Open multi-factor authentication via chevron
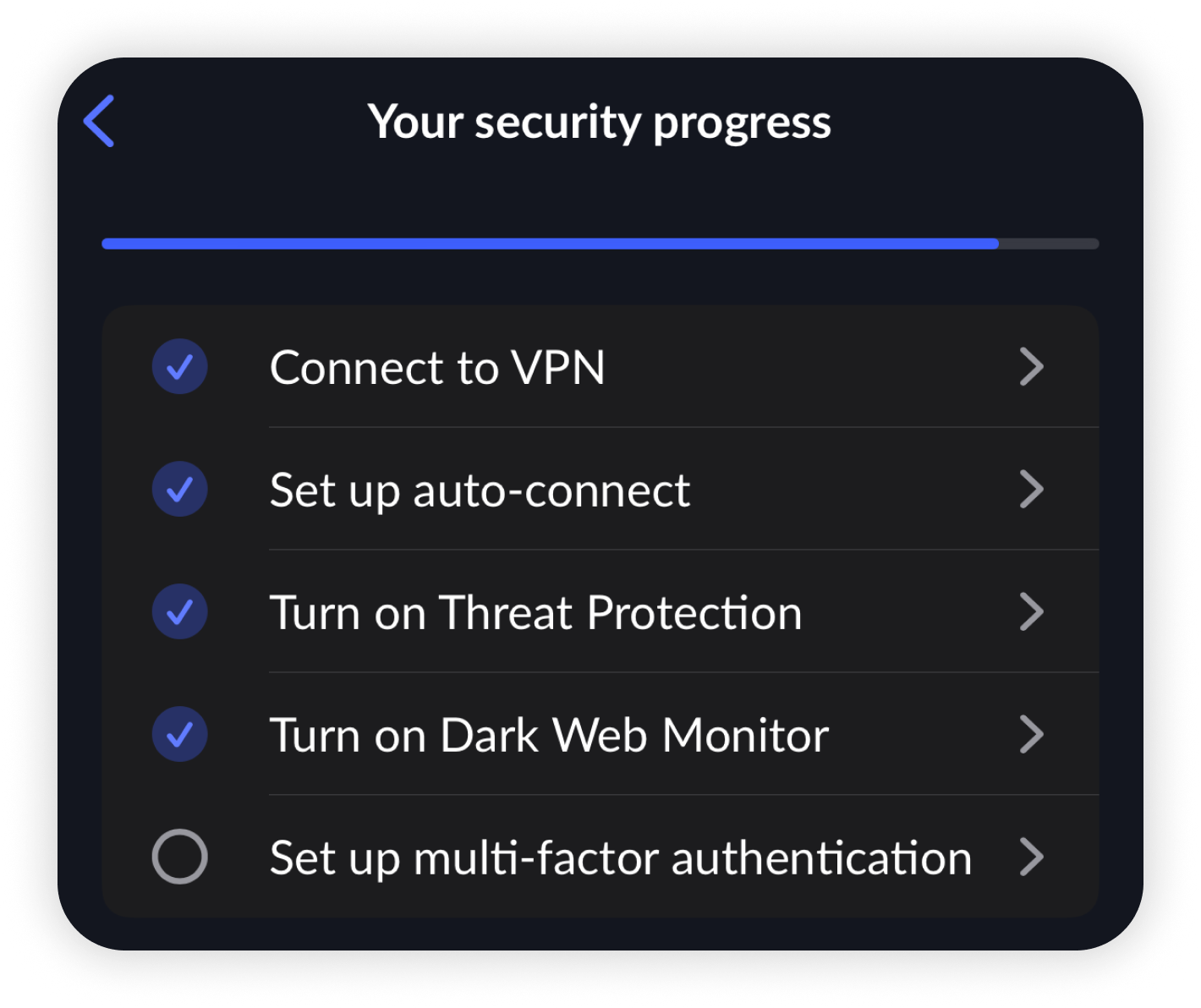 coord(1032,857)
